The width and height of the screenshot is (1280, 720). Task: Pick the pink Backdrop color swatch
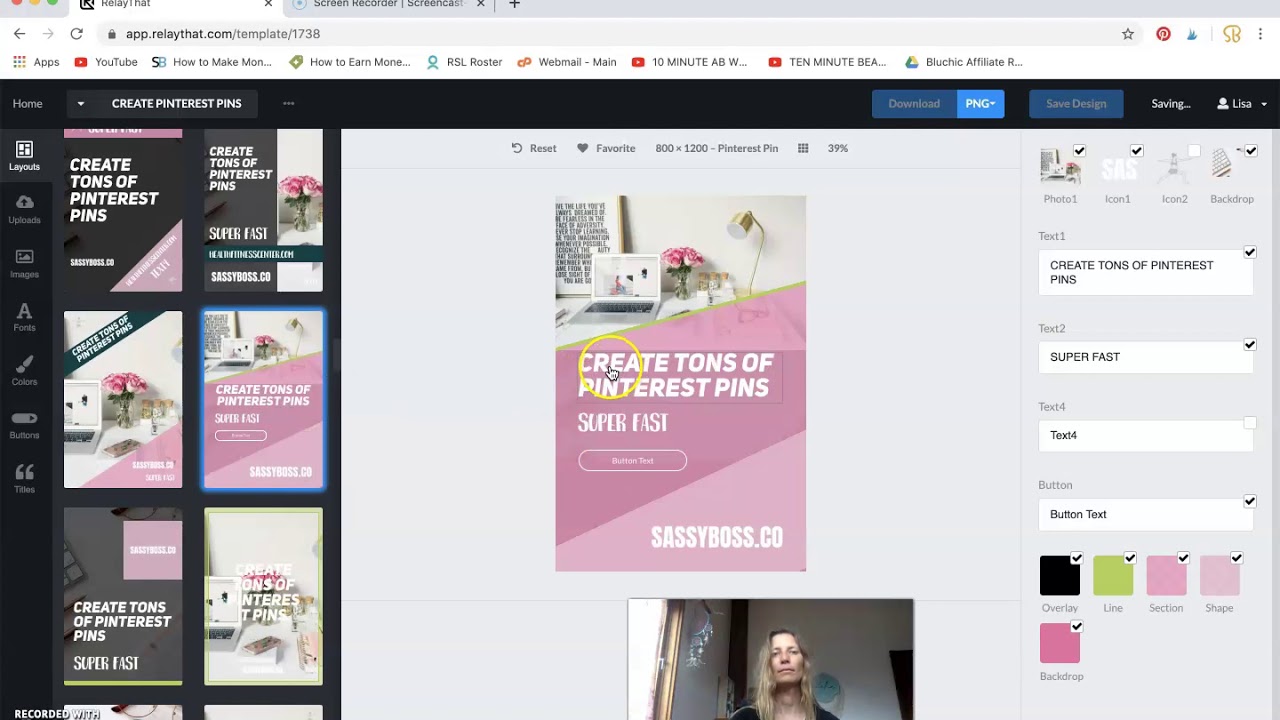pyautogui.click(x=1060, y=644)
